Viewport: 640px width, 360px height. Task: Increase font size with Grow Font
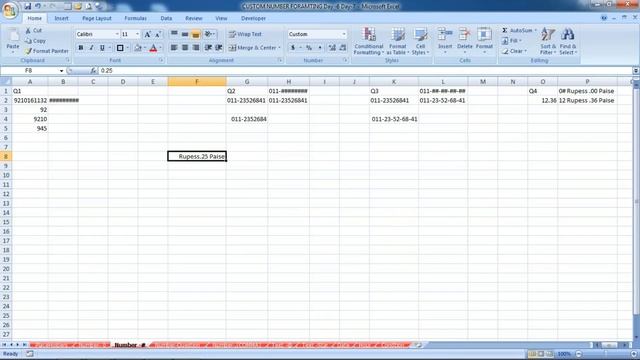point(147,34)
